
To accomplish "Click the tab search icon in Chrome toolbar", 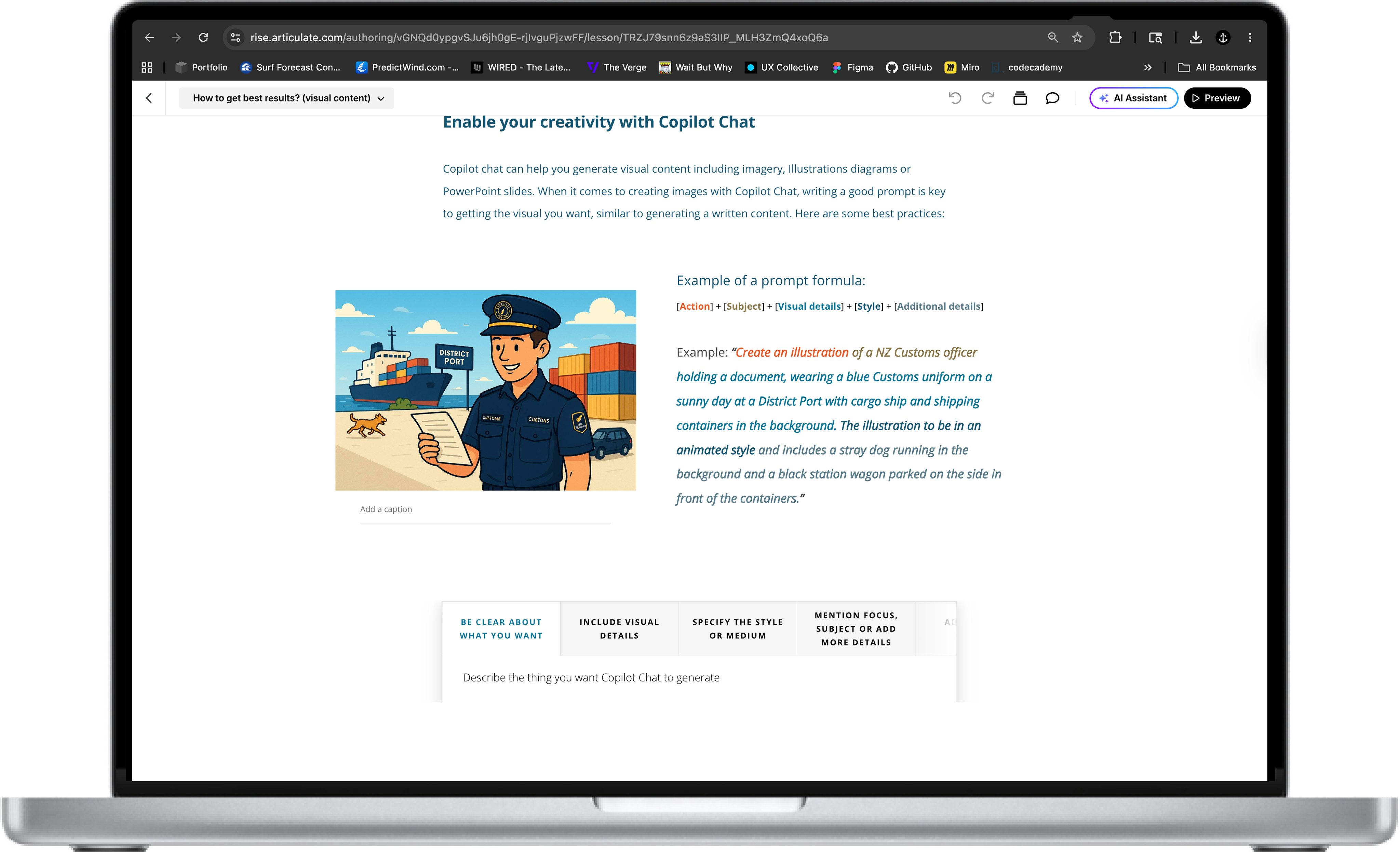I will coord(1155,38).
